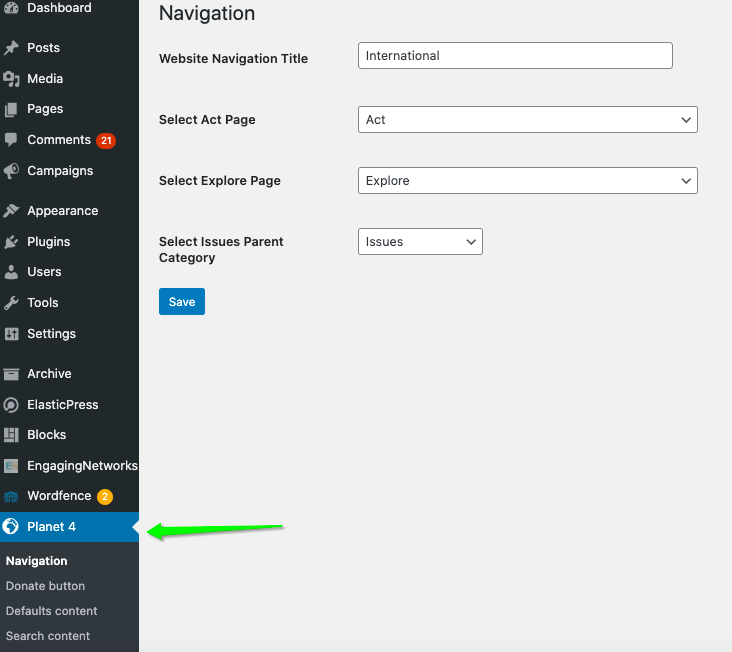Click the Select Explore Page label
Image resolution: width=732 pixels, height=652 pixels.
tap(220, 181)
